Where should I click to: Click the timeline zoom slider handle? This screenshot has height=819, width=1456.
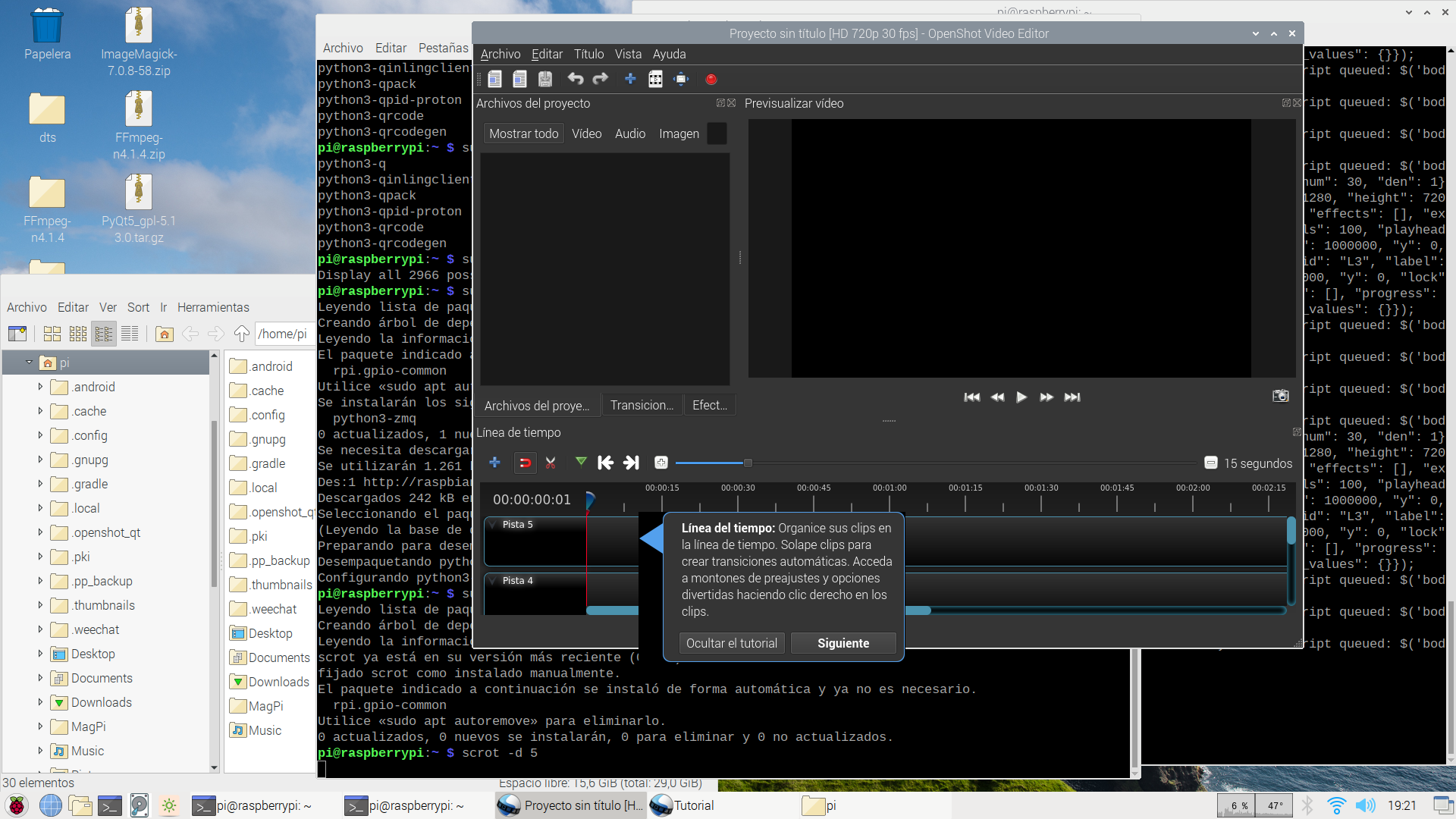coord(748,463)
